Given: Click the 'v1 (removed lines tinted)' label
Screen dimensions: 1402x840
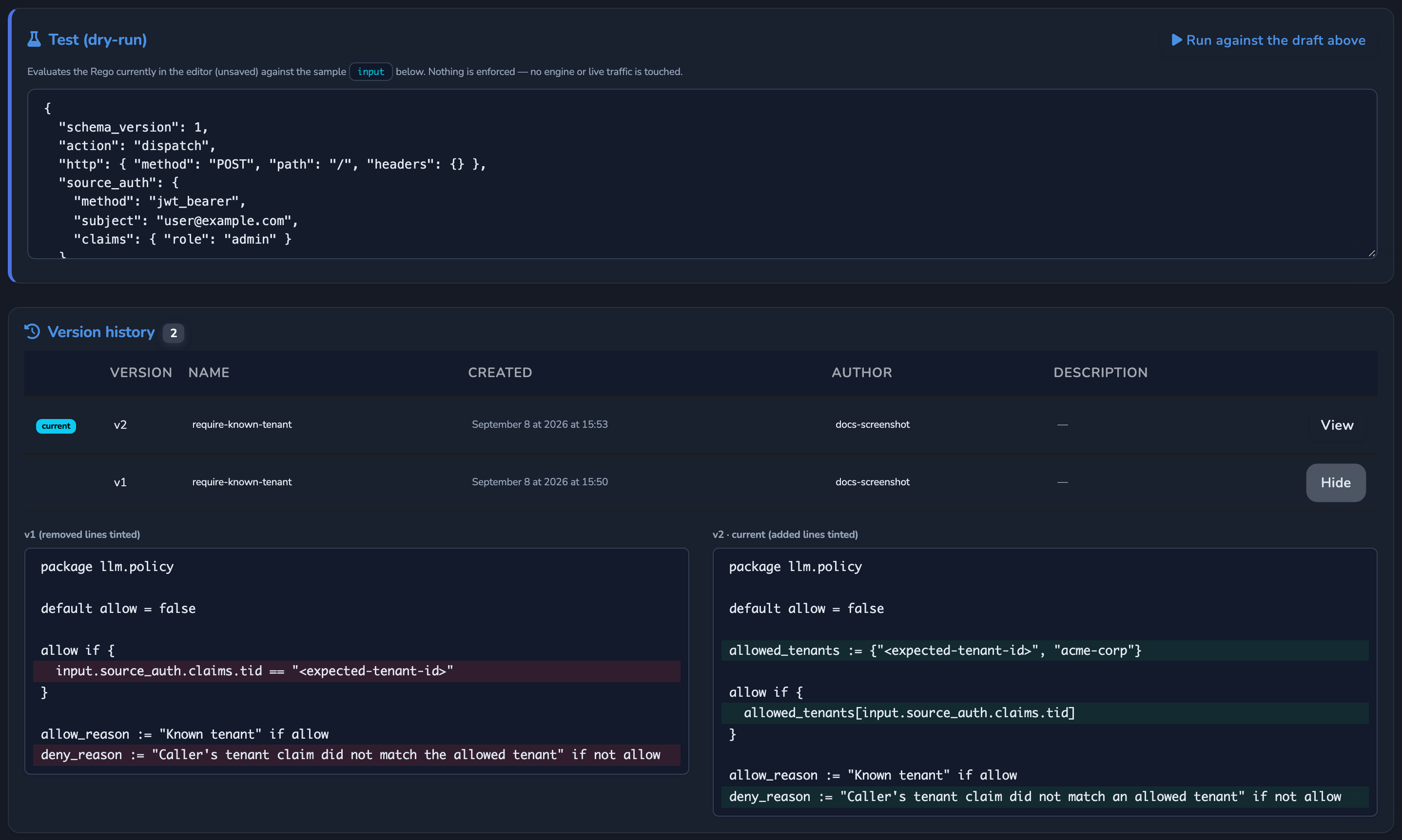Looking at the screenshot, I should tap(82, 535).
